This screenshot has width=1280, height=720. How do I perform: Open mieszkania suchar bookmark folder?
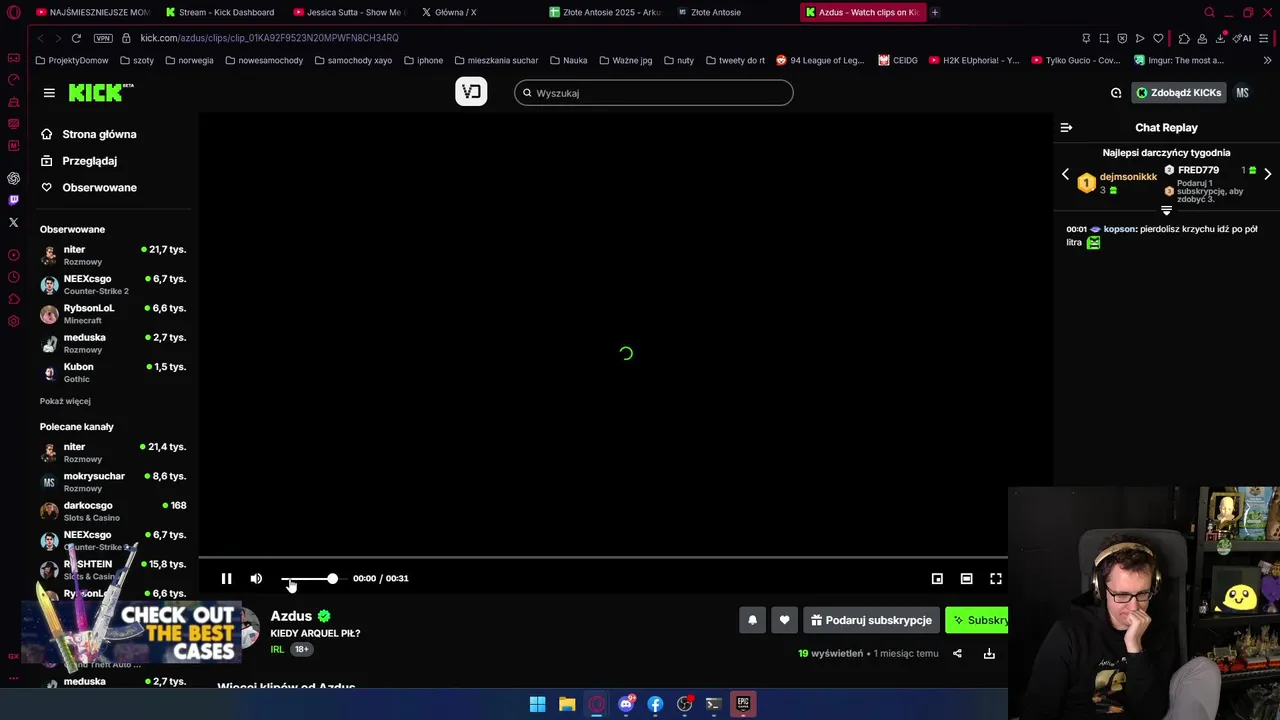(496, 60)
